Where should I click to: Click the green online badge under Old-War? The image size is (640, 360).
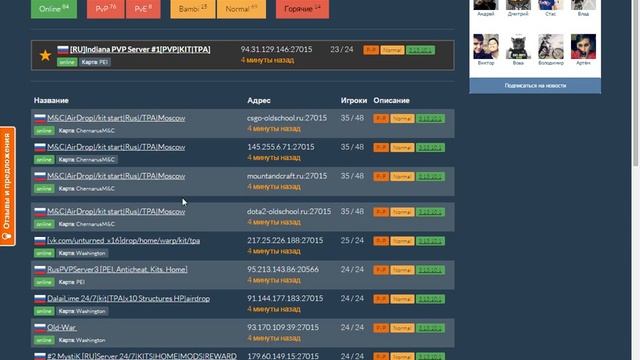(44, 340)
